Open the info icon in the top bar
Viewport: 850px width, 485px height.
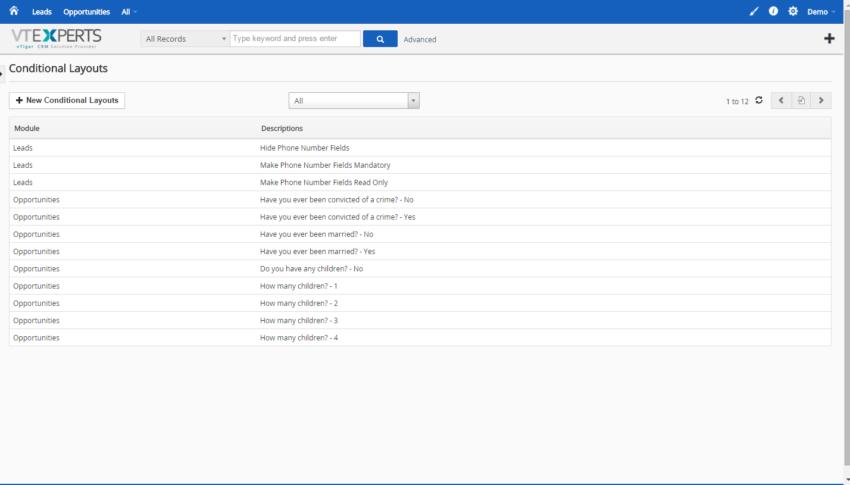click(774, 11)
